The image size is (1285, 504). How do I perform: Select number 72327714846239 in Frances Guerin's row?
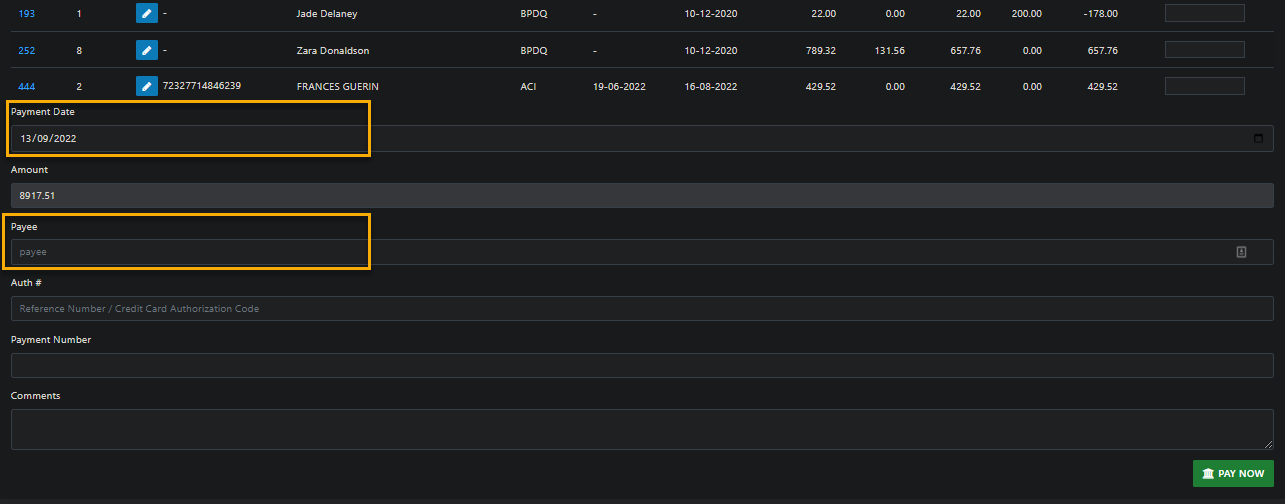[201, 86]
